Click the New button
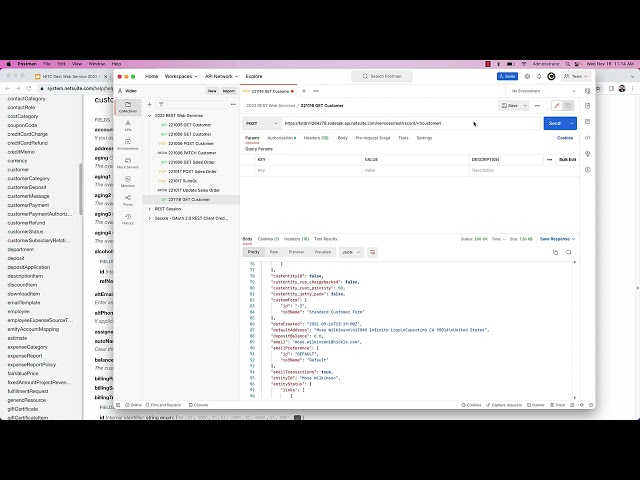Image resolution: width=640 pixels, height=480 pixels. [x=212, y=91]
